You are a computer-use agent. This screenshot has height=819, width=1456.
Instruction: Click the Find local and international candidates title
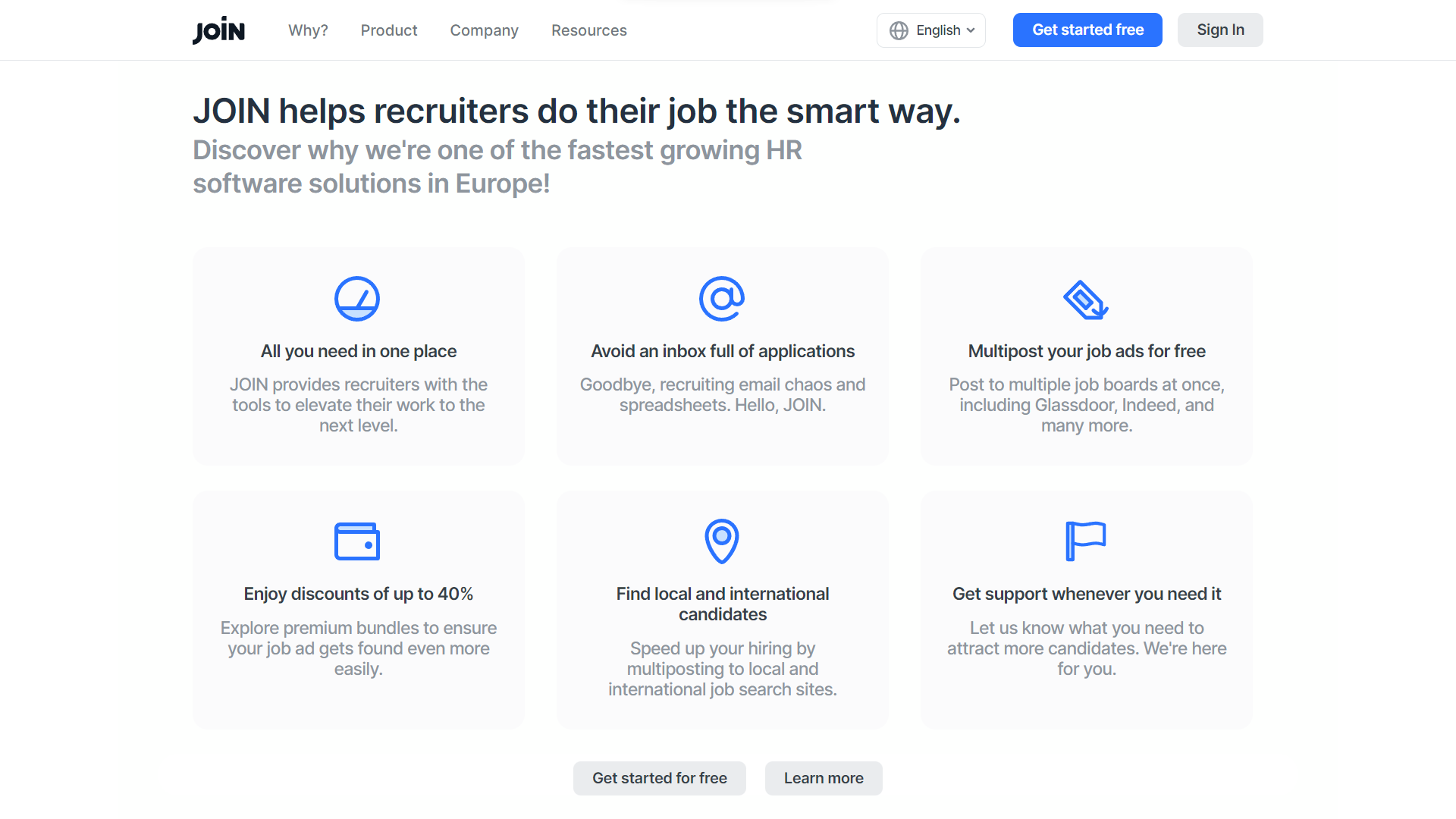[x=723, y=604]
